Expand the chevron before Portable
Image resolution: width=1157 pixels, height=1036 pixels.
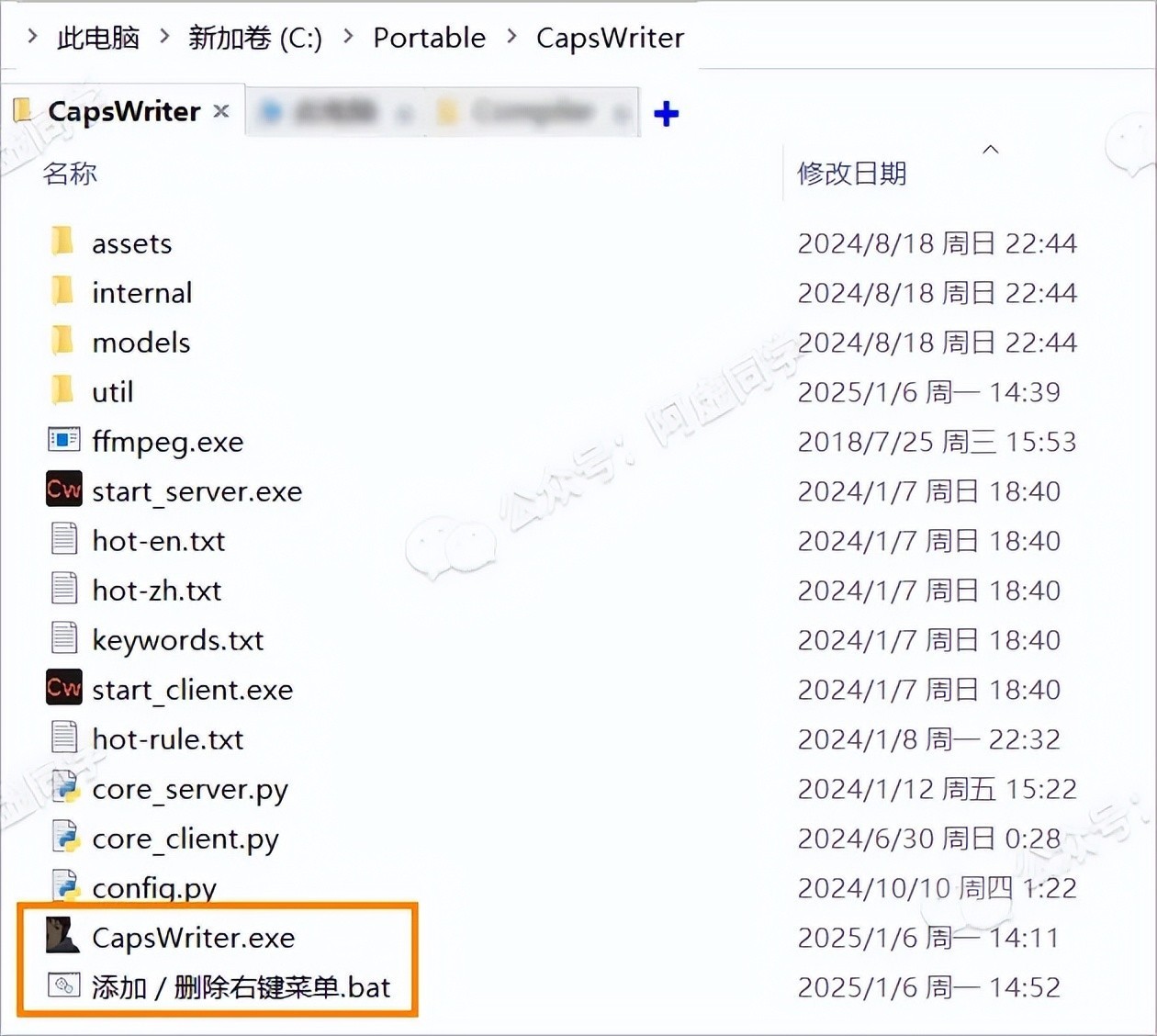point(348,37)
